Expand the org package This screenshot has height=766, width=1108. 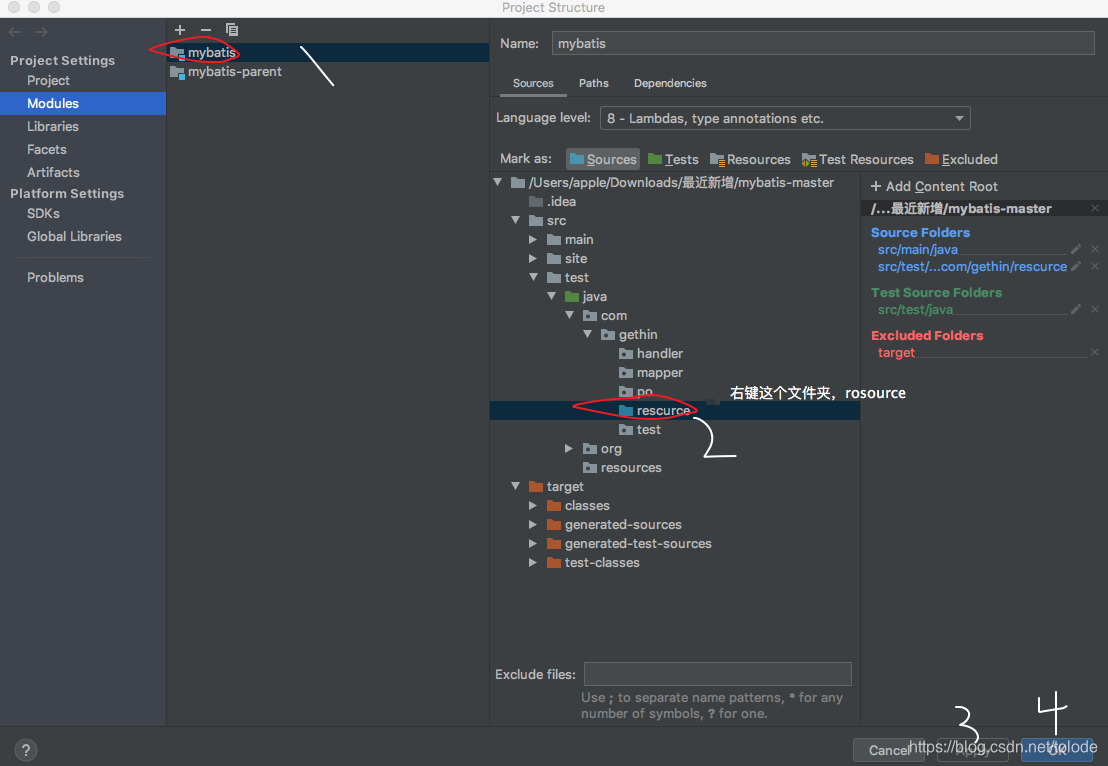(x=570, y=448)
